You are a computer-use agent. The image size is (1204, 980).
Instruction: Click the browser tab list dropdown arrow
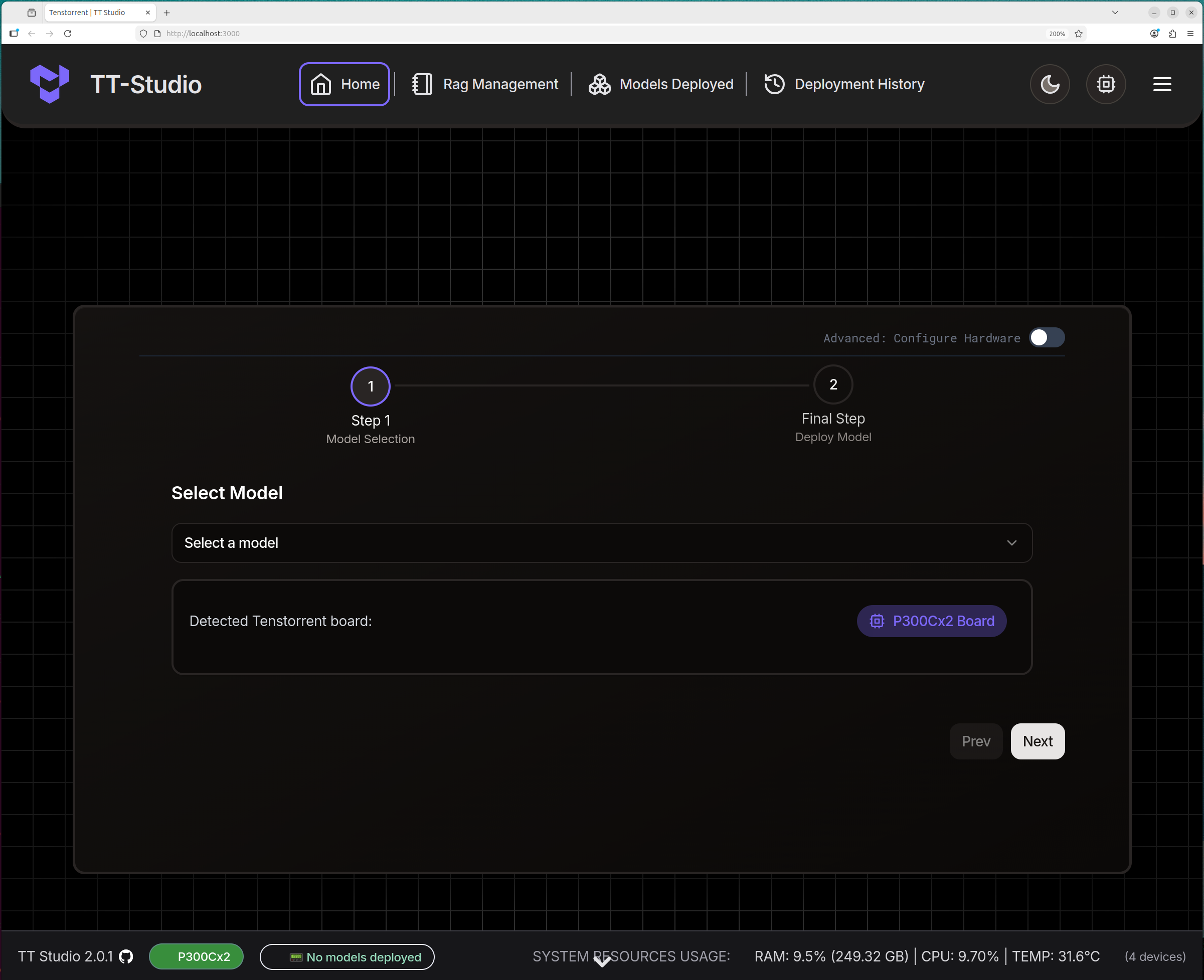pos(1115,13)
